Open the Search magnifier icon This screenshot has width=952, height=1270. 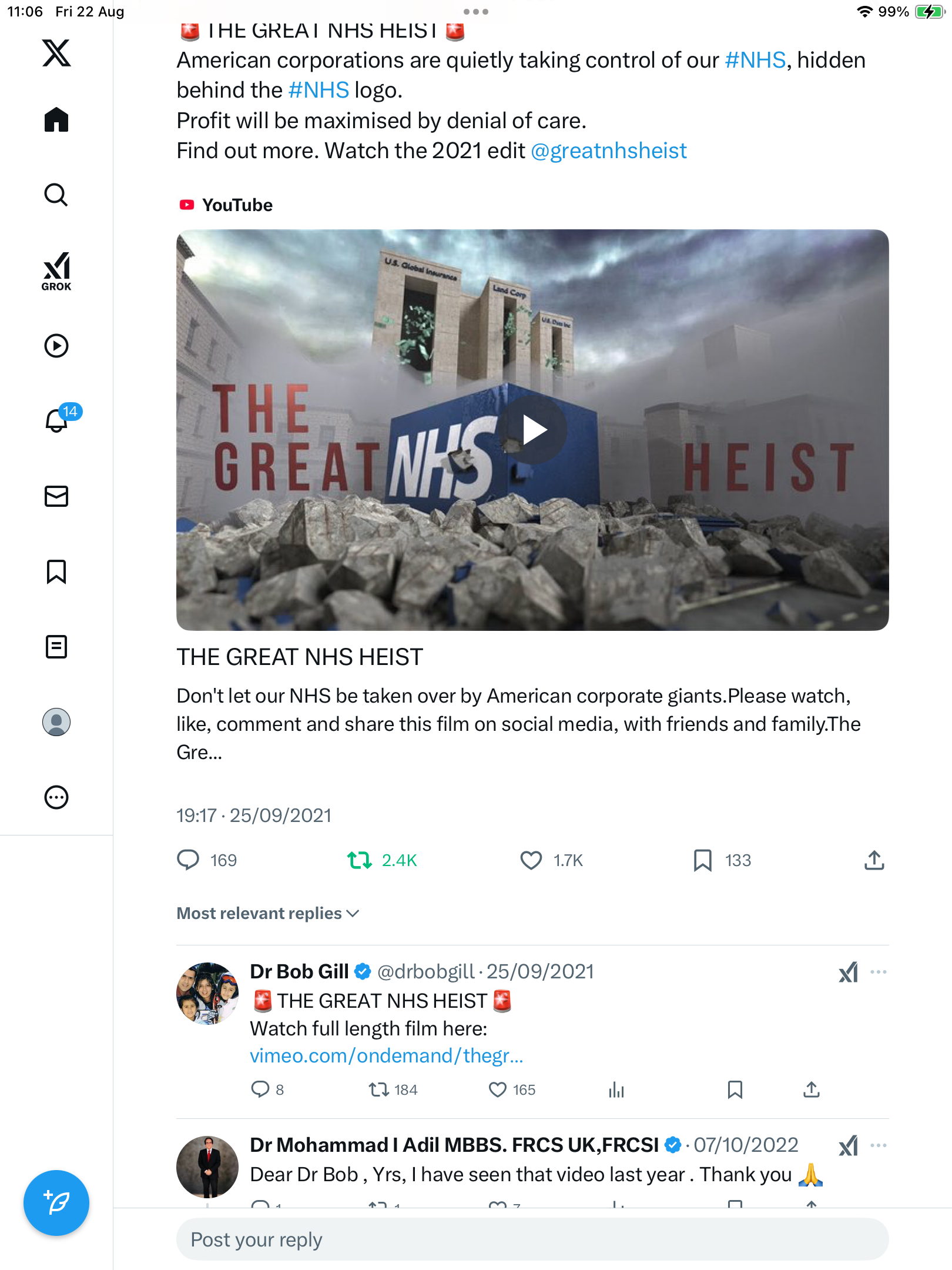coord(56,195)
